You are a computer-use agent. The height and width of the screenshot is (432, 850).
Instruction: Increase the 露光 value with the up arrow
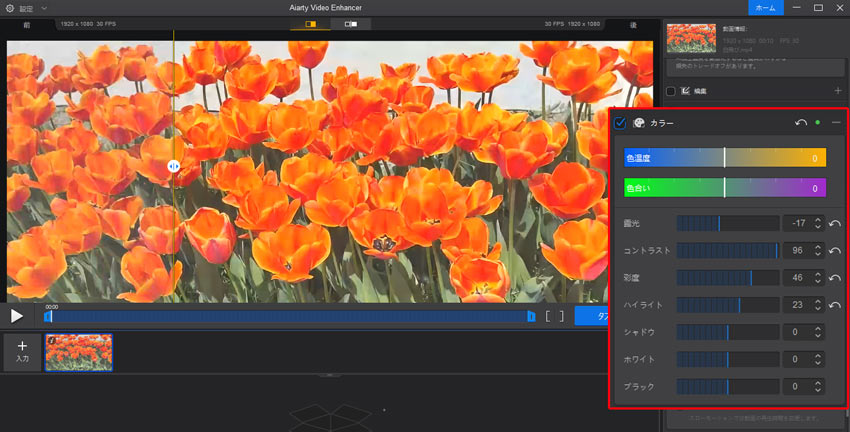click(818, 220)
